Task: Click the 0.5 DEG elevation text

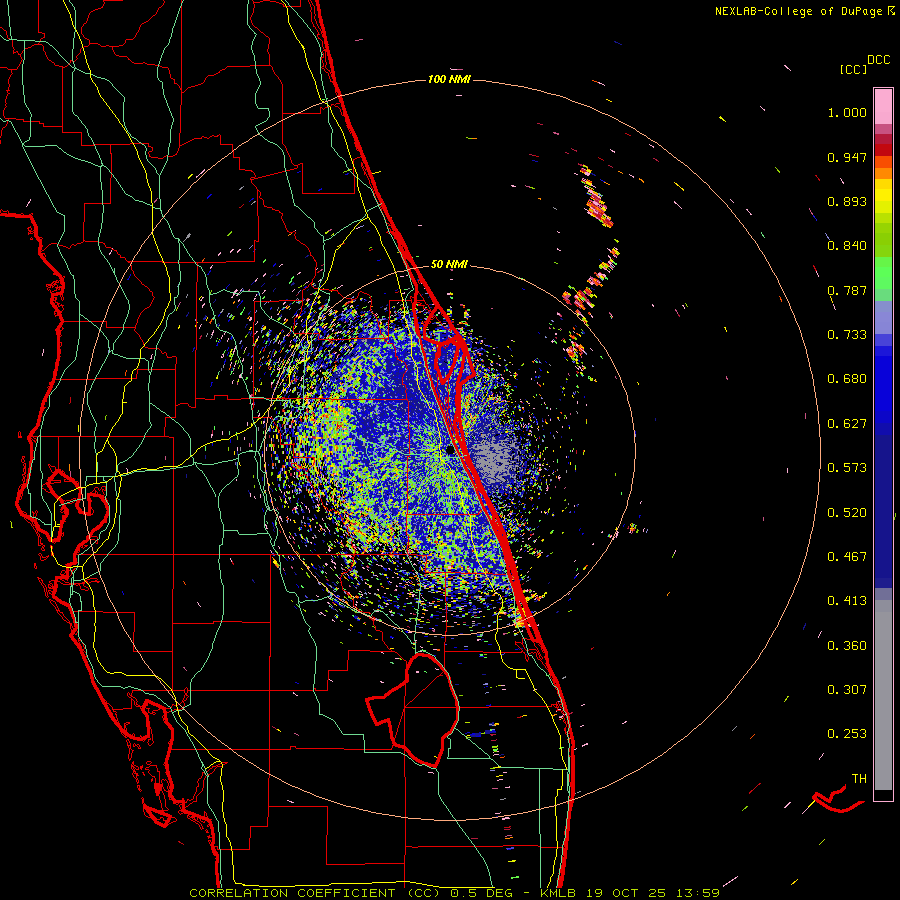Action: [x=481, y=893]
